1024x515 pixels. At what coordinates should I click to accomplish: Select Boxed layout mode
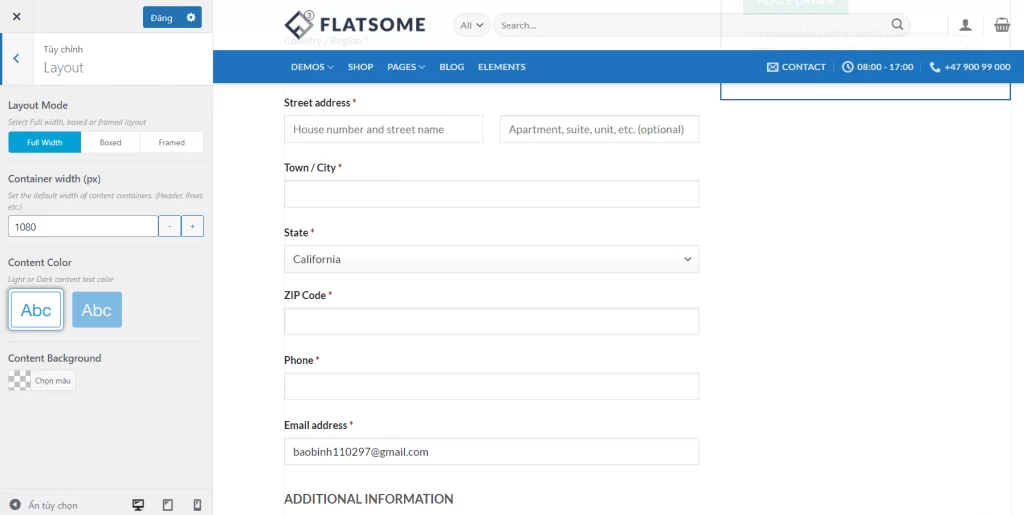110,142
